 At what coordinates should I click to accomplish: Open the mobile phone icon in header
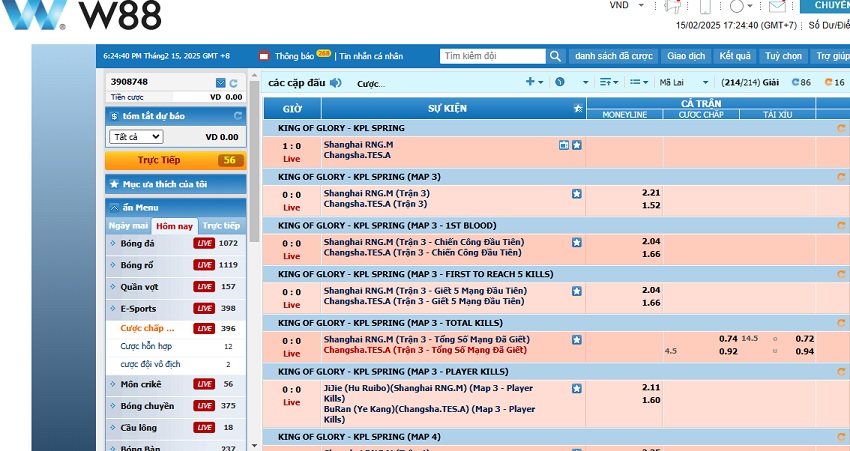(x=705, y=6)
